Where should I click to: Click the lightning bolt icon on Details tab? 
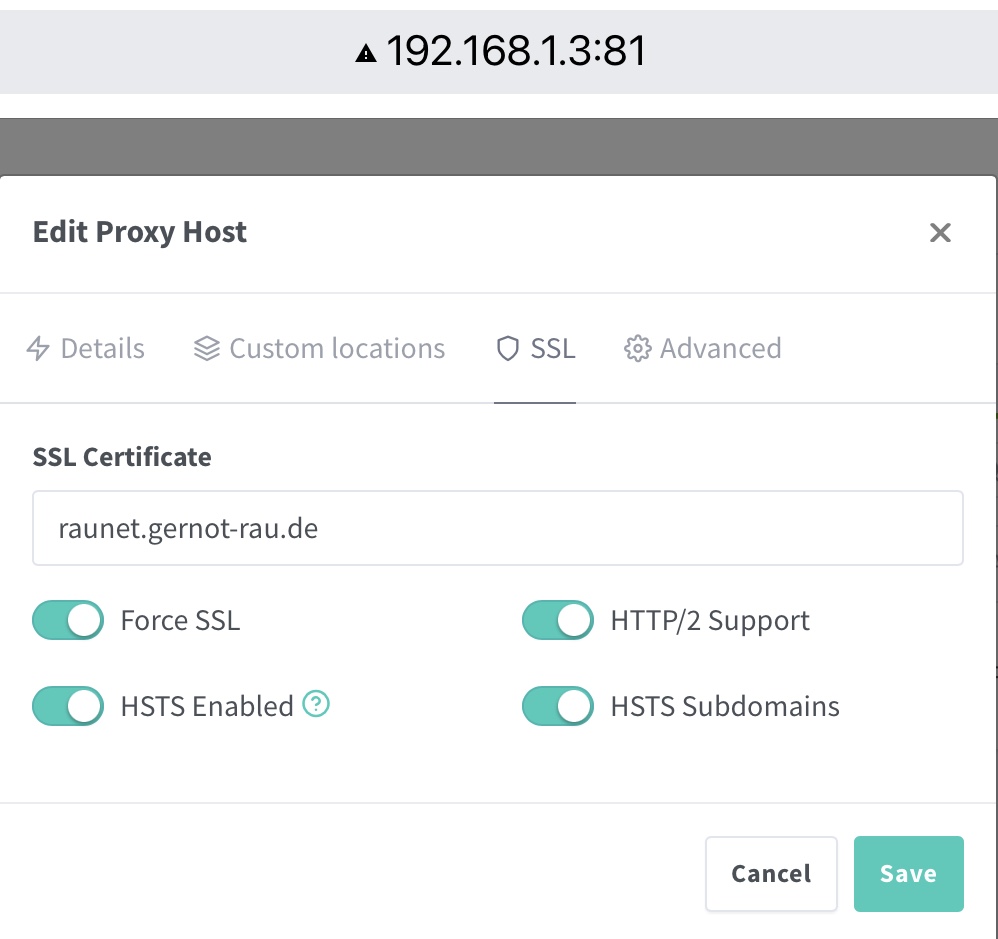[x=37, y=348]
